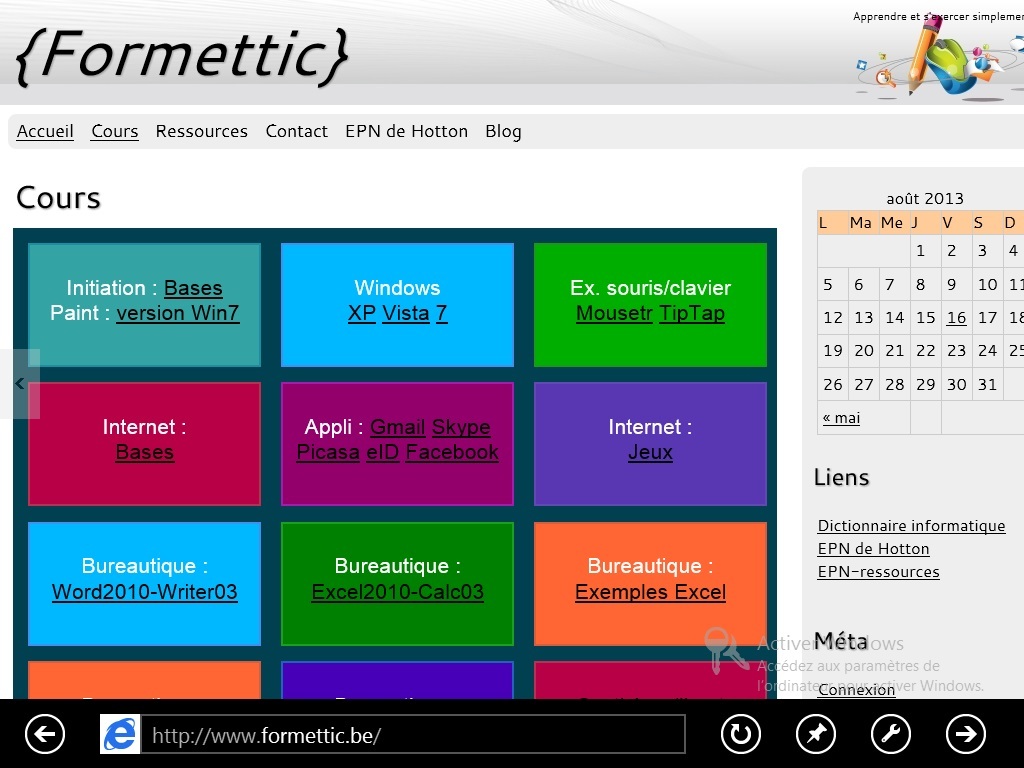Open the Cours menu item
The width and height of the screenshot is (1024, 768).
point(115,131)
